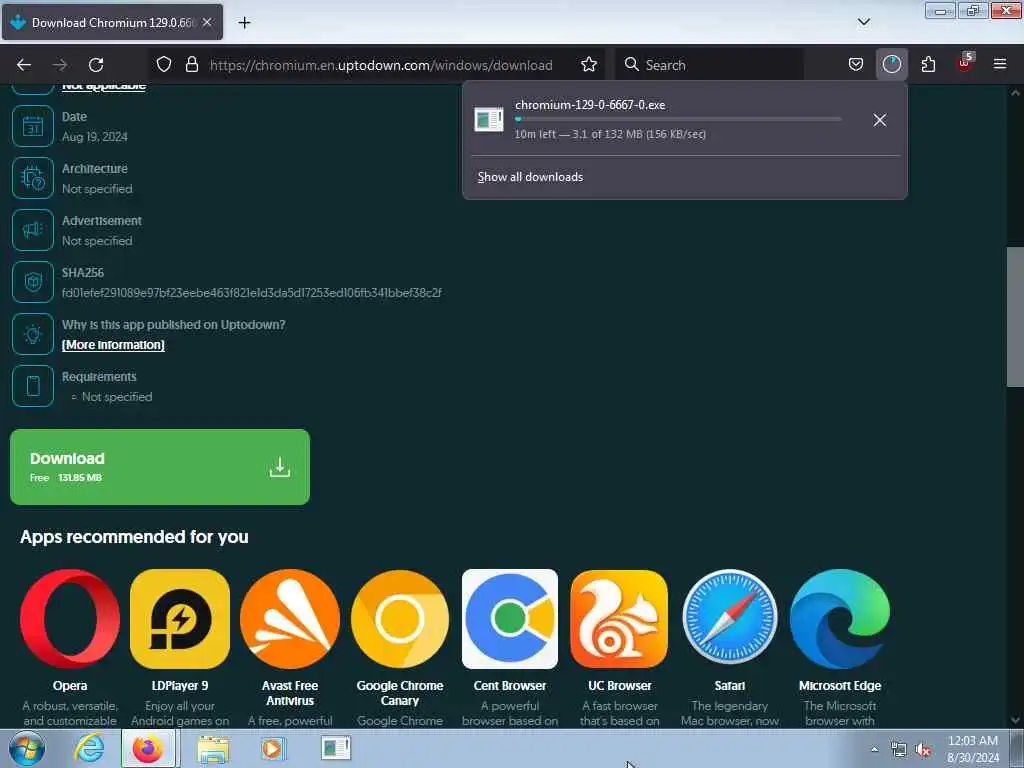1024x768 pixels.
Task: Launch Internet Explorer from the taskbar
Action: pos(89,748)
